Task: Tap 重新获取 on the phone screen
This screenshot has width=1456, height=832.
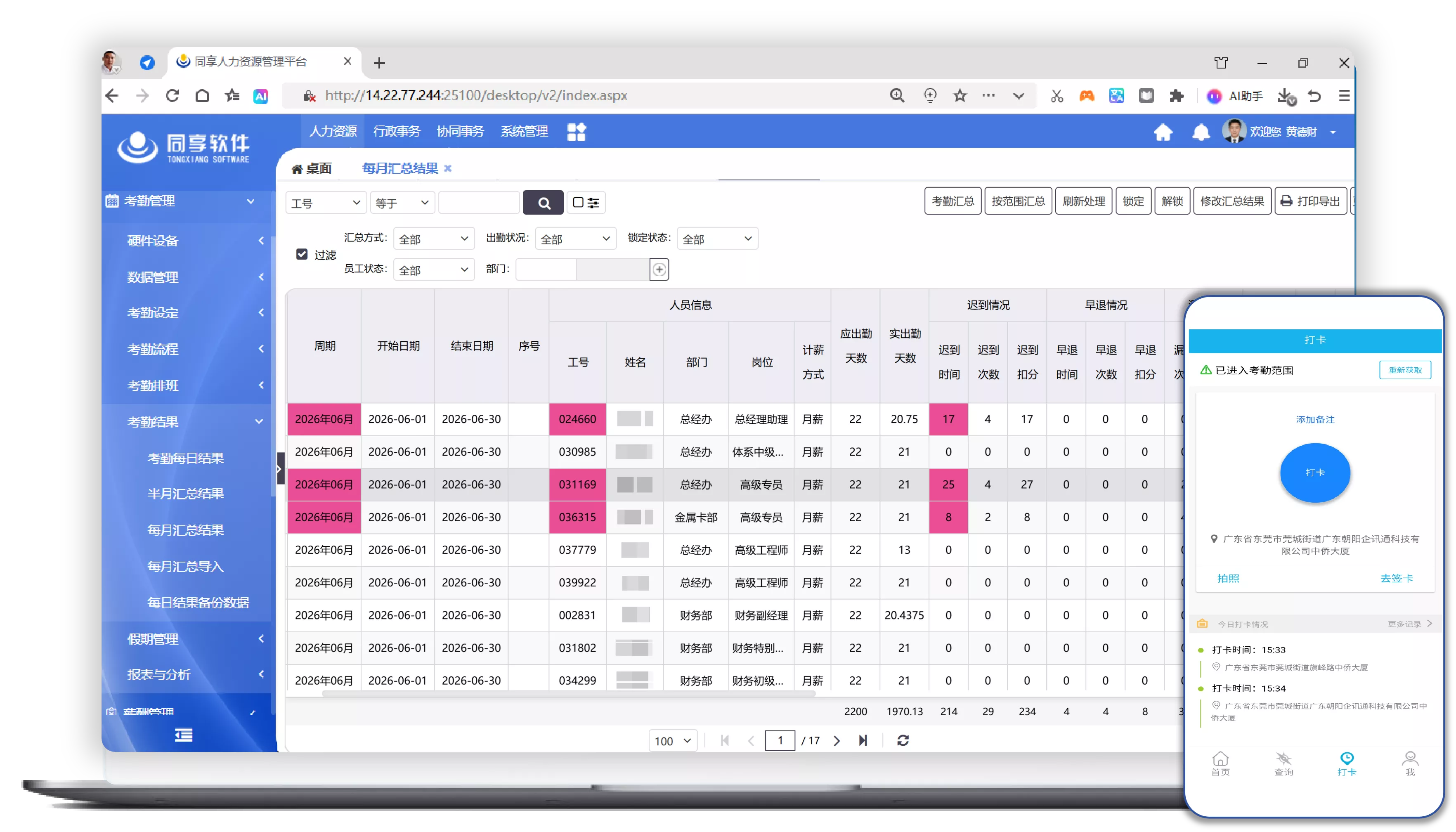Action: click(1404, 370)
